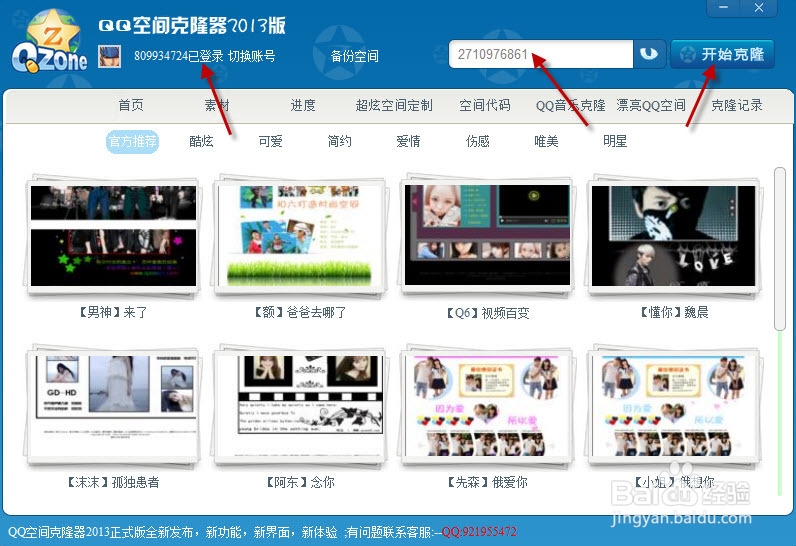796x546 pixels.
Task: Focus the QQ number input field 2710976861
Action: (x=541, y=54)
